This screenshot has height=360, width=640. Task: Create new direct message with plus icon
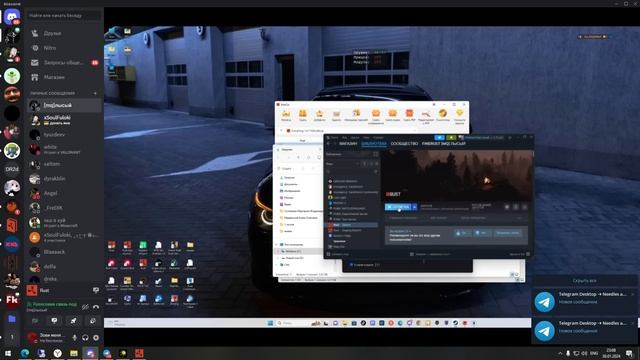click(x=96, y=93)
